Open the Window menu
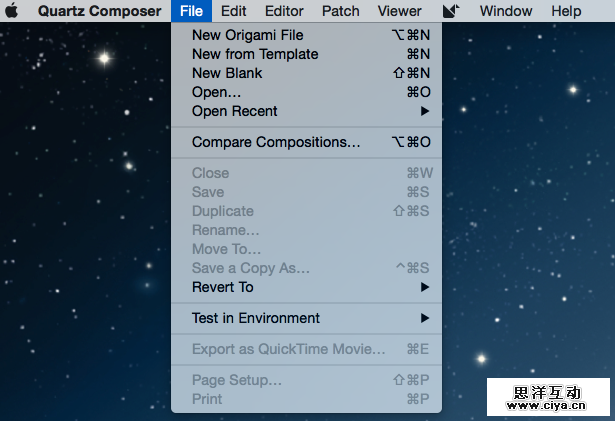Screen dimensions: 615x421 pyautogui.click(x=506, y=11)
